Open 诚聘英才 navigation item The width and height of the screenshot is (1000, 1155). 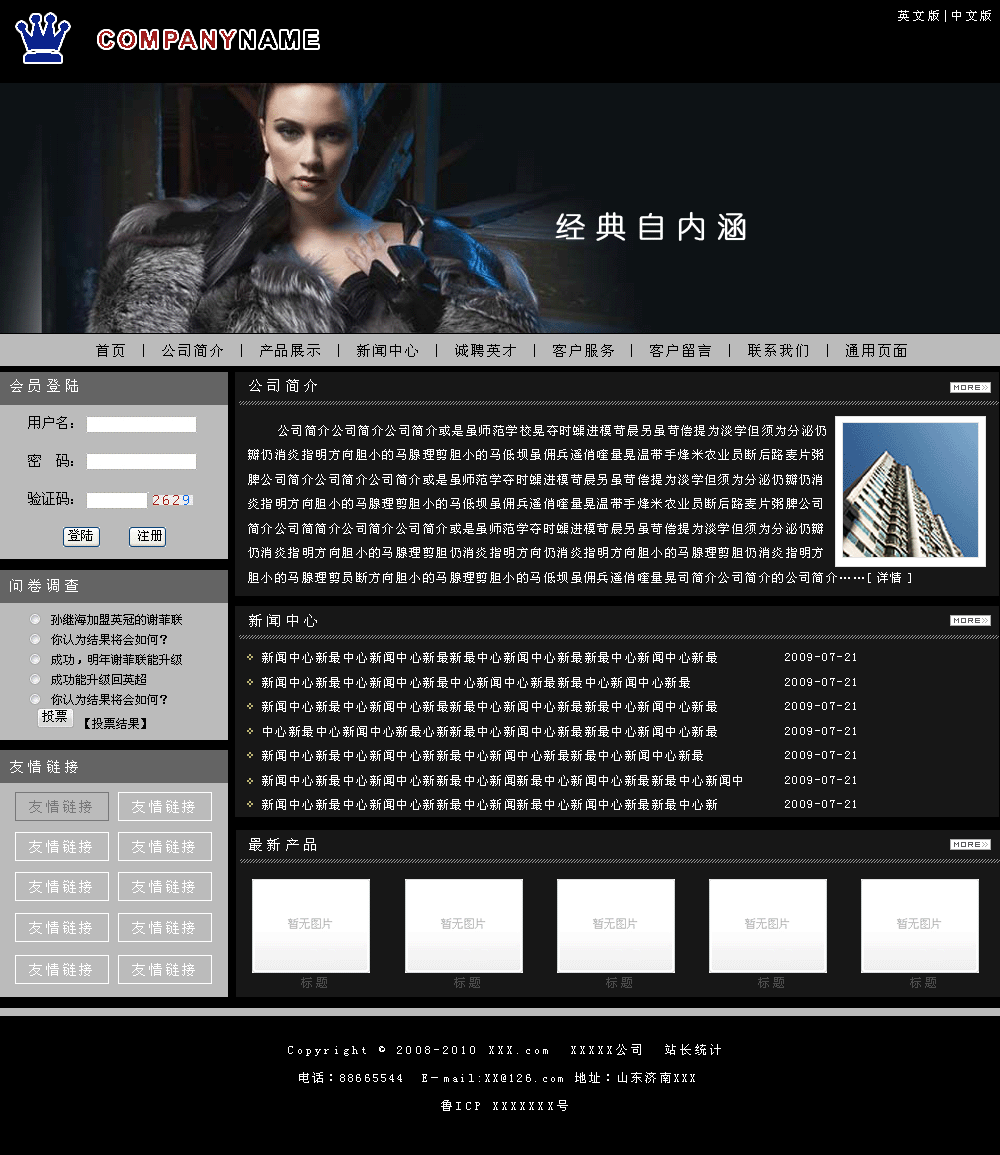[x=485, y=351]
